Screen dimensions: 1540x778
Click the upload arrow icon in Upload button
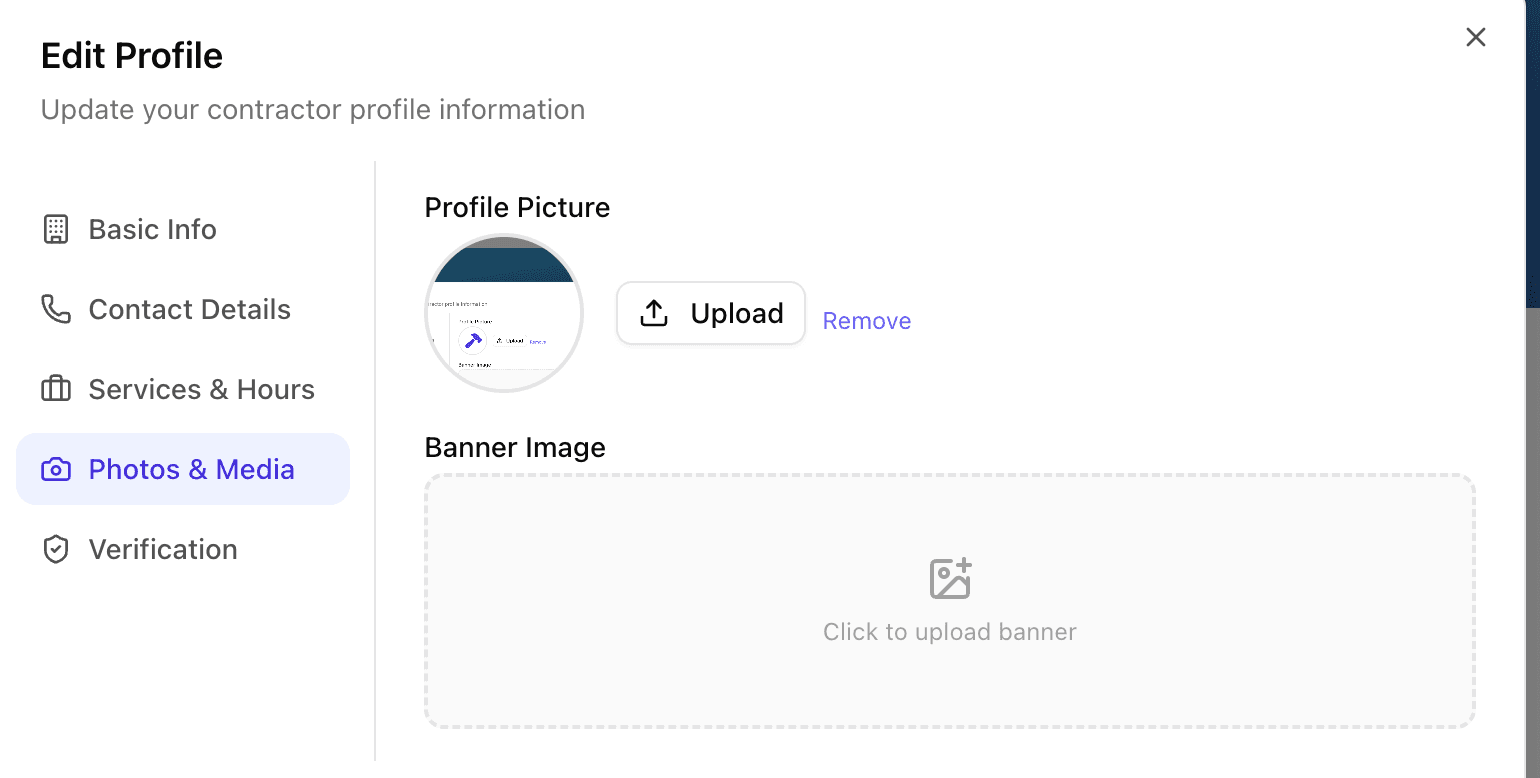tap(654, 313)
